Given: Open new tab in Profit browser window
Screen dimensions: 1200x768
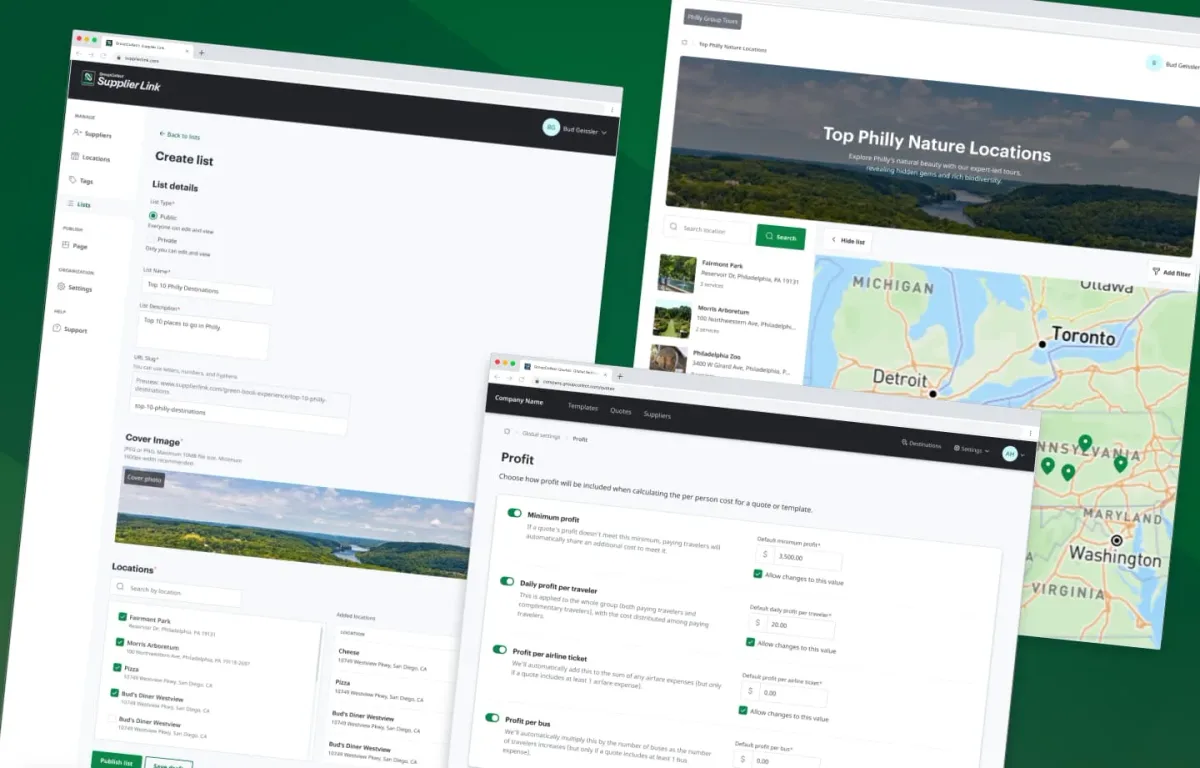Looking at the screenshot, I should click(x=619, y=376).
